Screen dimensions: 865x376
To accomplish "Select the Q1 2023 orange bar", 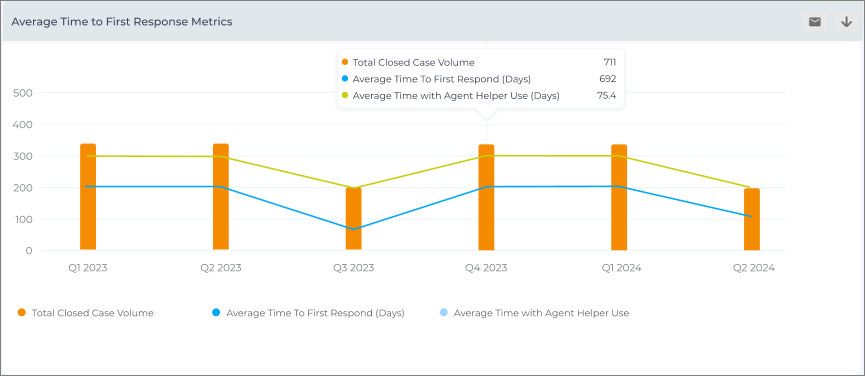I will pos(88,197).
